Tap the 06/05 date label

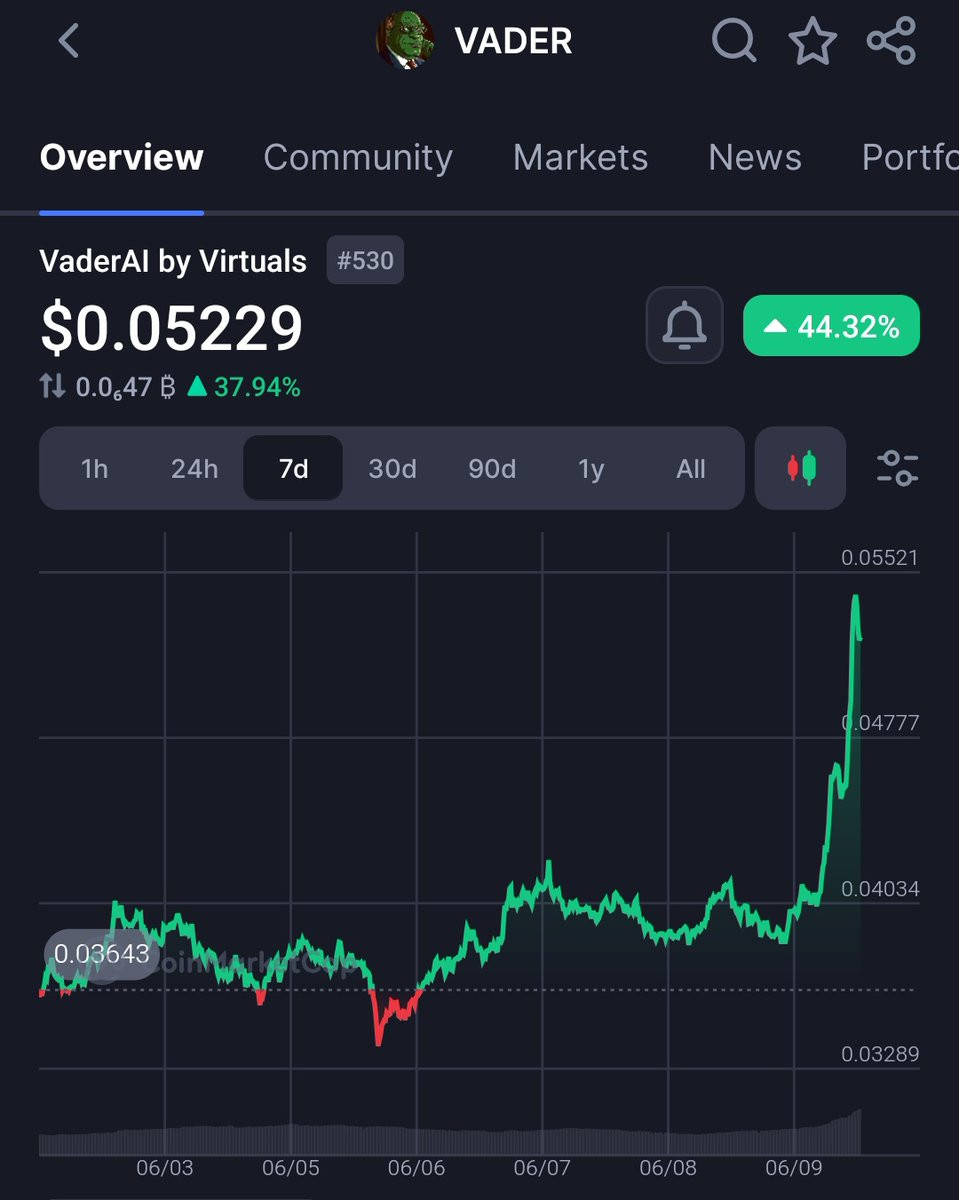point(291,1167)
